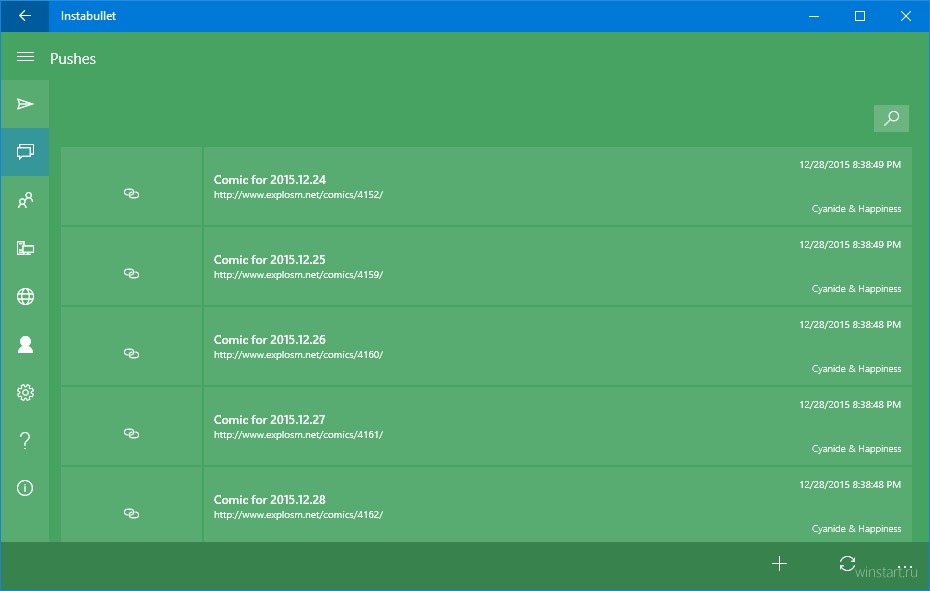Follow the explosm.net/comics/4160/ link

[x=298, y=355]
